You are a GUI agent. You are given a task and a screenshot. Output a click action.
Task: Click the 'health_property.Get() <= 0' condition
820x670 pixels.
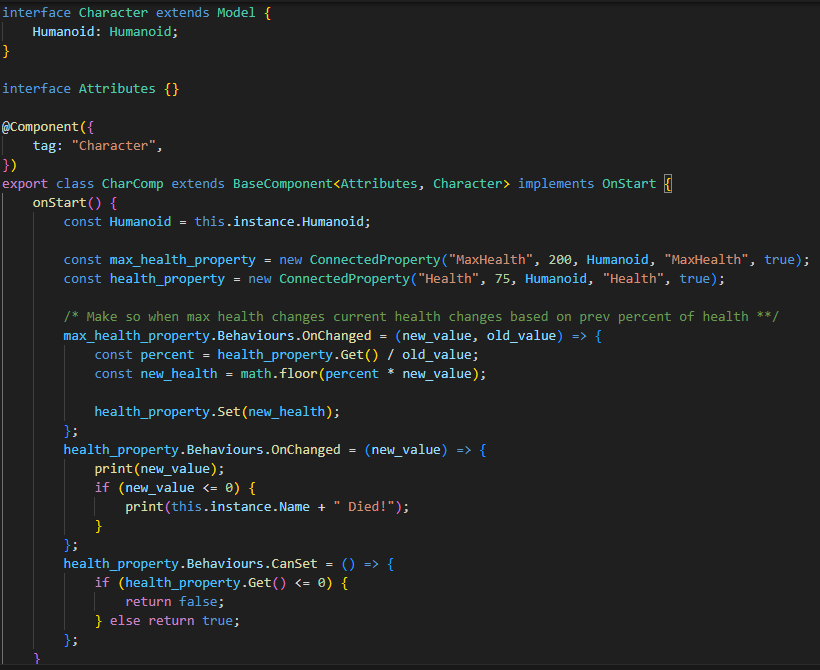tap(224, 583)
